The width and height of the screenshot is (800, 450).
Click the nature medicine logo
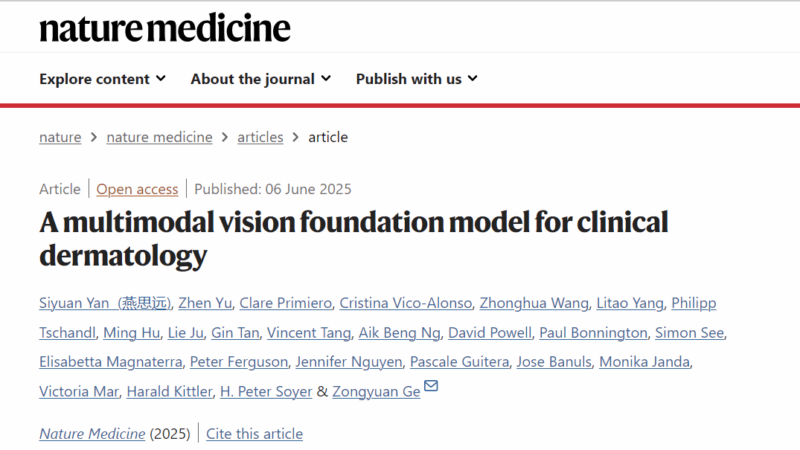pyautogui.click(x=165, y=28)
